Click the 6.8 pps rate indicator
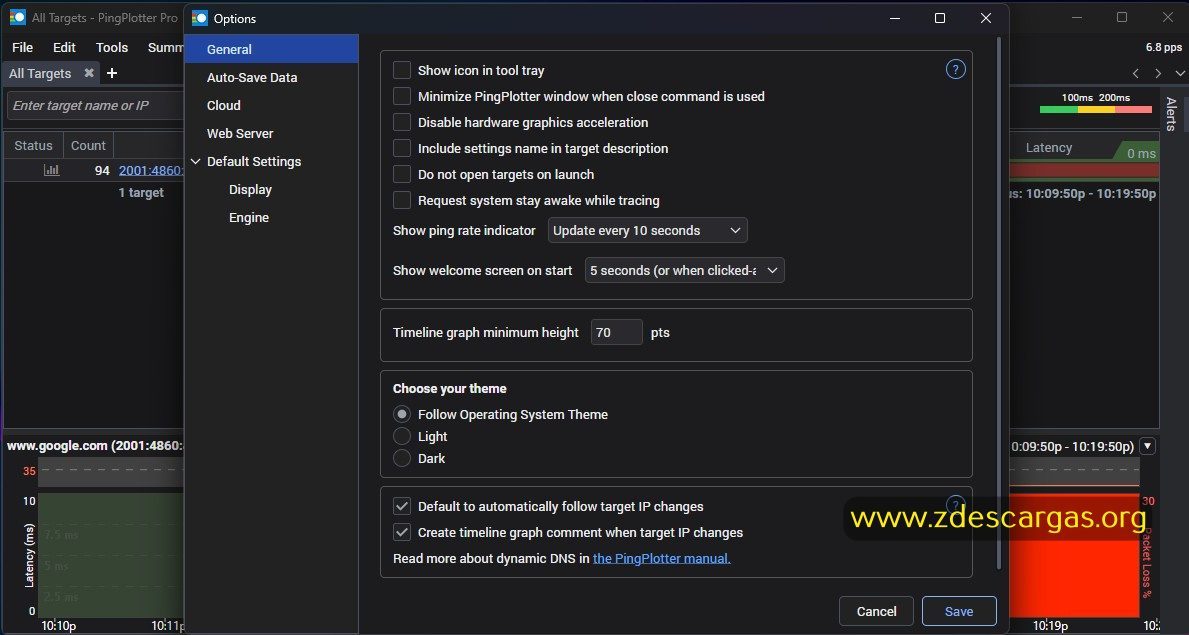The image size is (1189, 635). point(1163,47)
